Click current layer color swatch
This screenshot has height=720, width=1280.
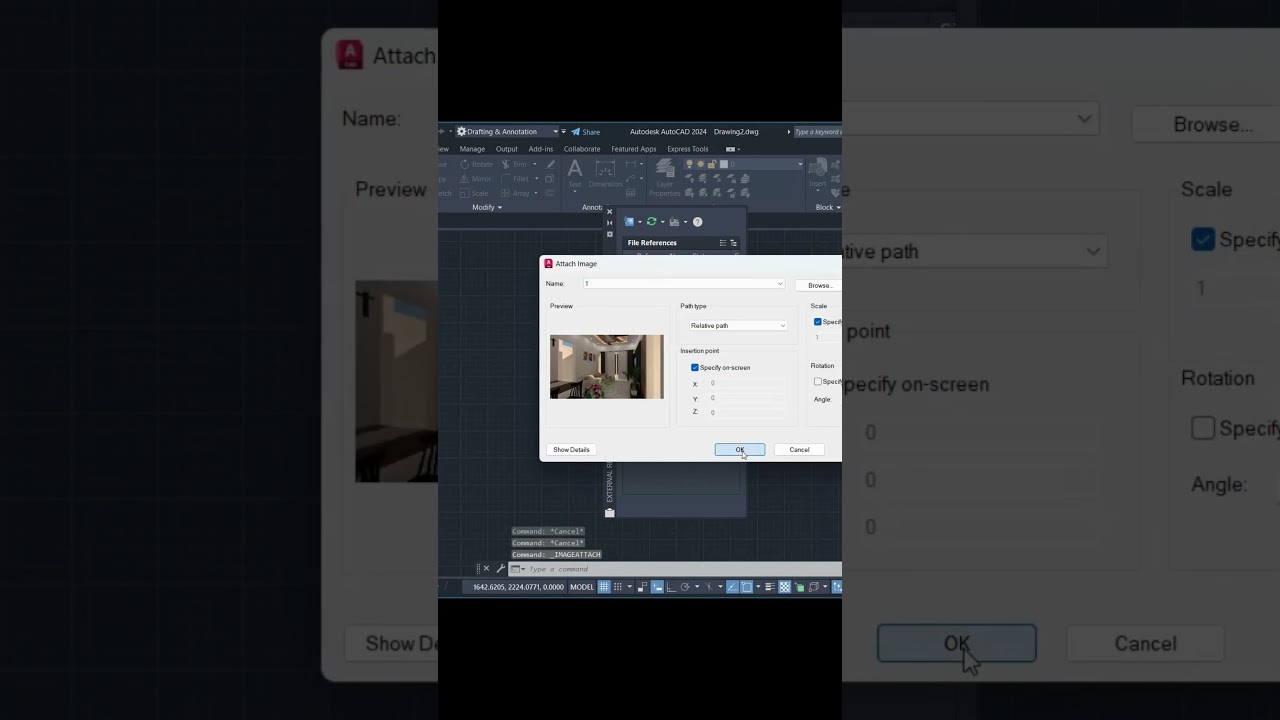pyautogui.click(x=724, y=164)
